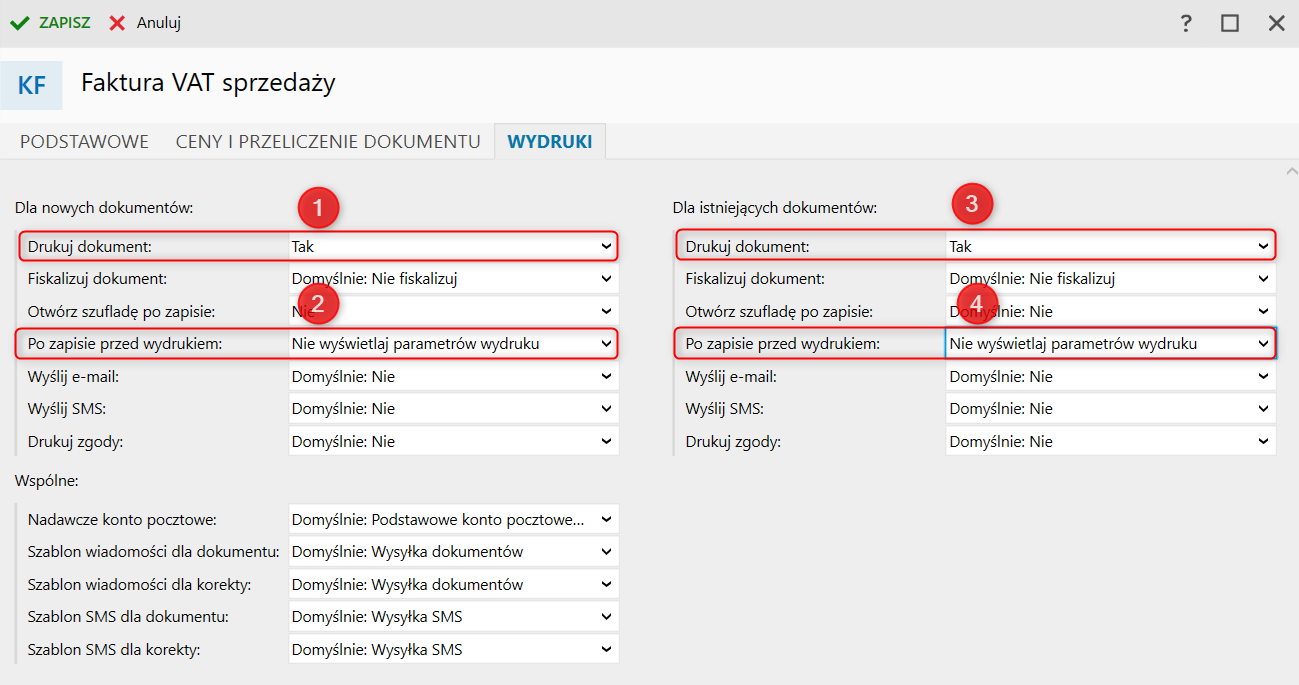
Task: Expand Otwórz szufladę po zapisie for new documents
Action: [453, 311]
